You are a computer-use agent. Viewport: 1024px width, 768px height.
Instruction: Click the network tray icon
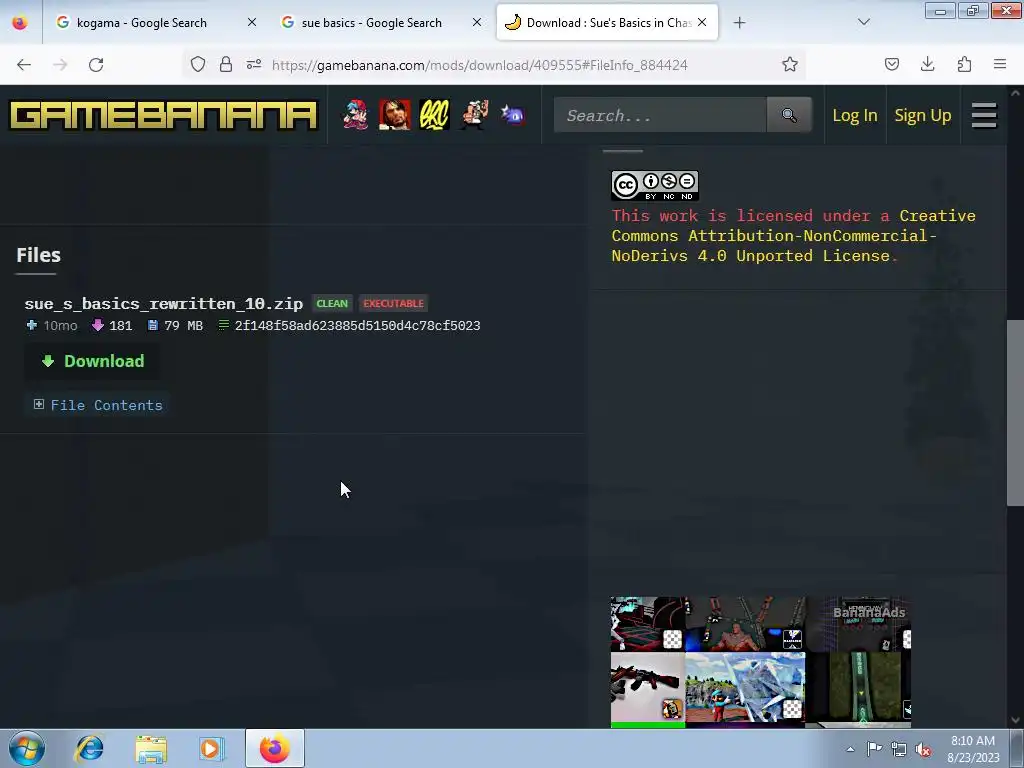click(899, 750)
